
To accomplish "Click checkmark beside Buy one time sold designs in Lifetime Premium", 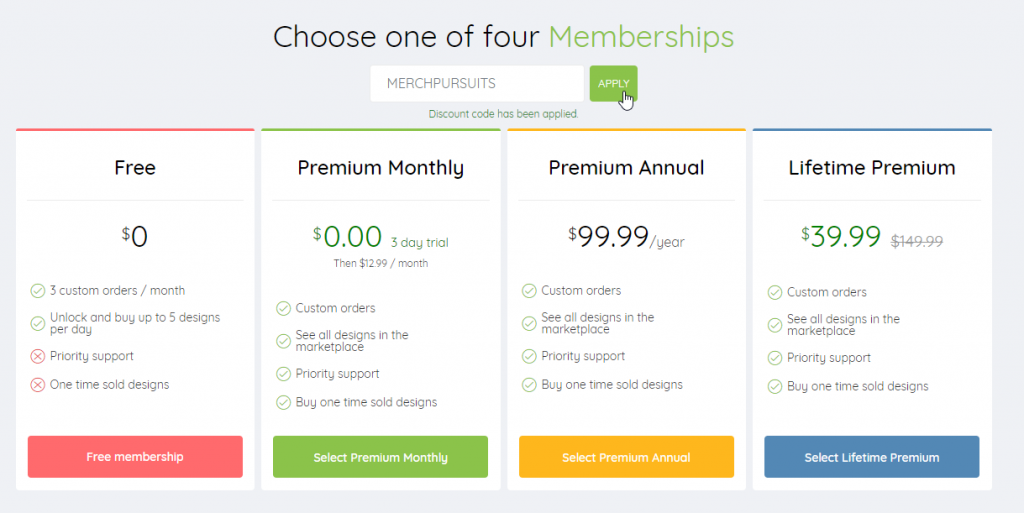I will [x=775, y=386].
